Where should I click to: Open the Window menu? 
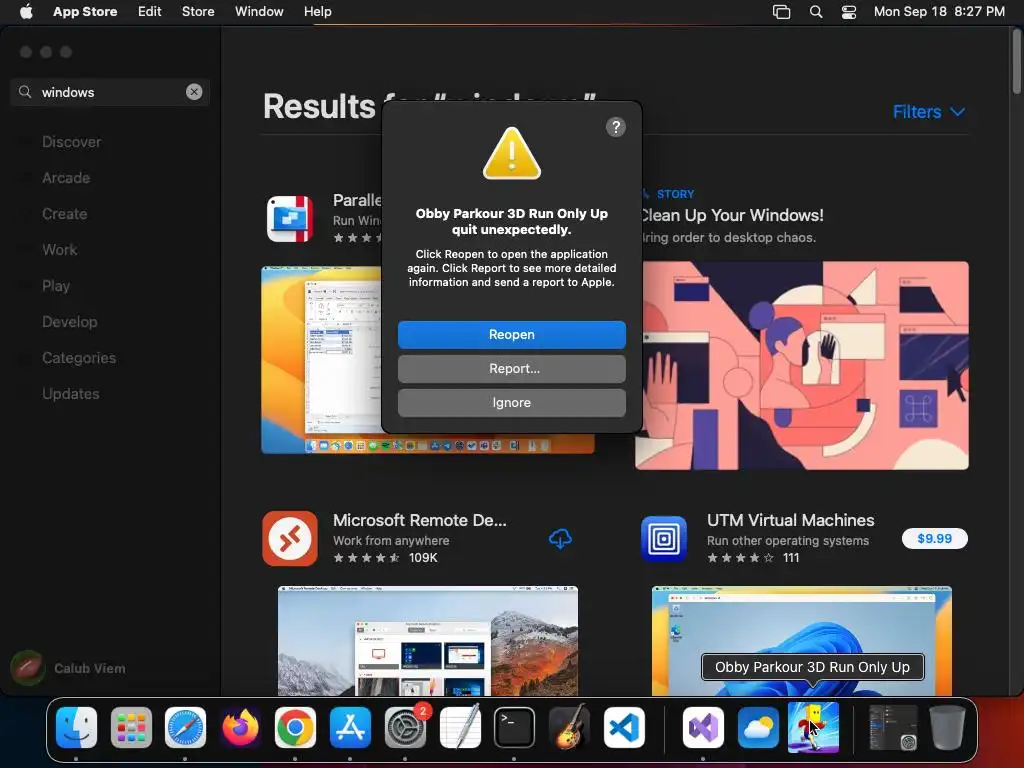(259, 11)
